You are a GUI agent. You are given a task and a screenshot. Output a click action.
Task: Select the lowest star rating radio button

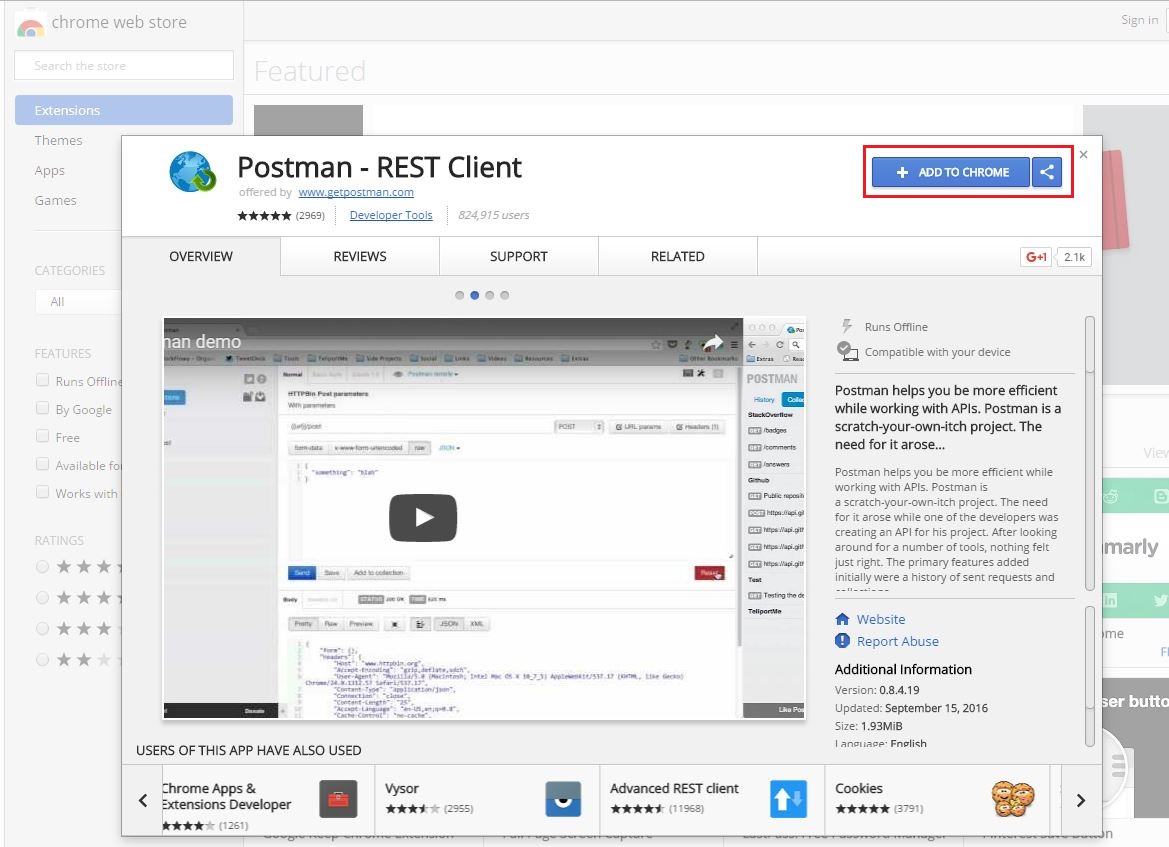[42, 660]
